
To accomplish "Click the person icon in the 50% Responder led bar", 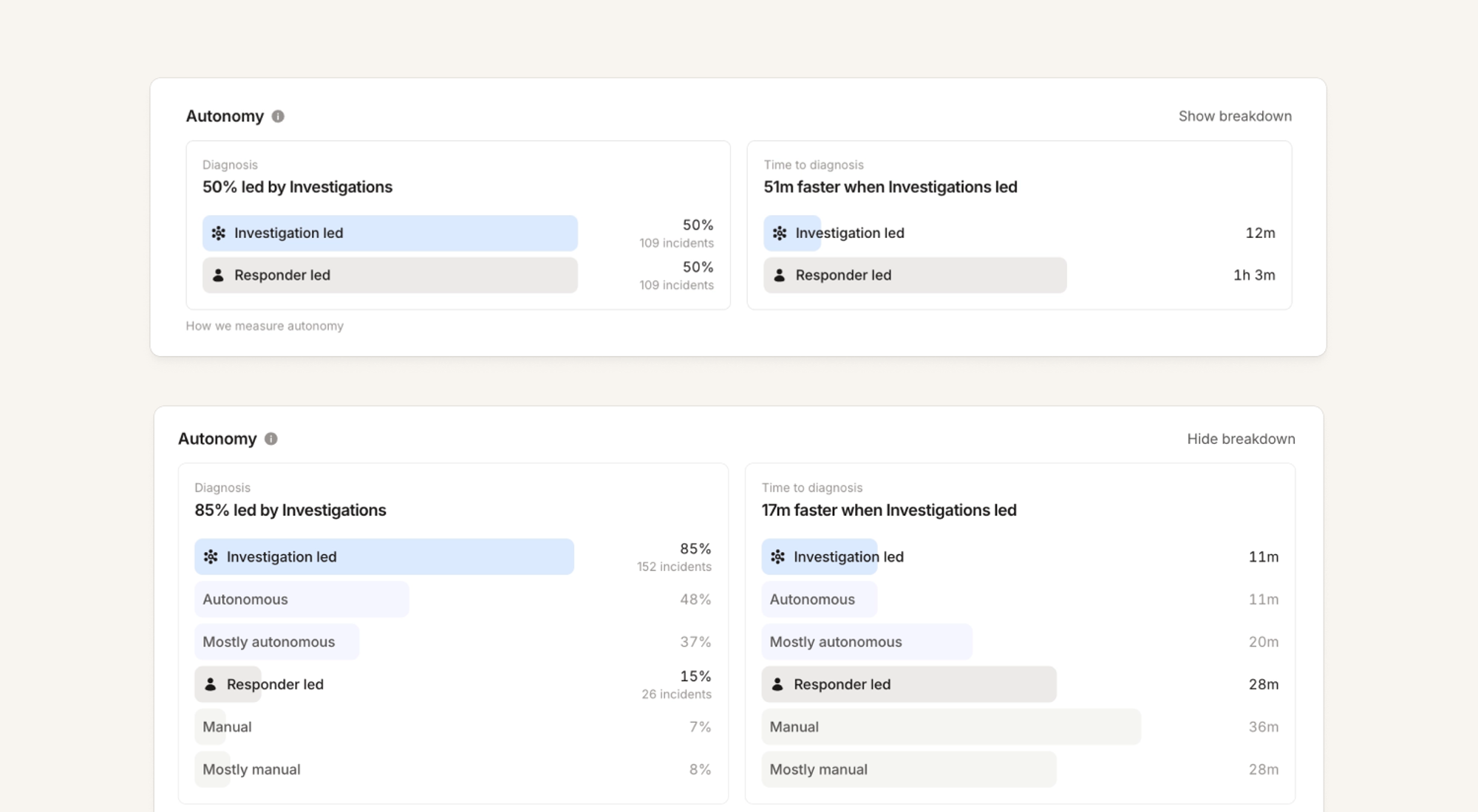I will pyautogui.click(x=219, y=275).
